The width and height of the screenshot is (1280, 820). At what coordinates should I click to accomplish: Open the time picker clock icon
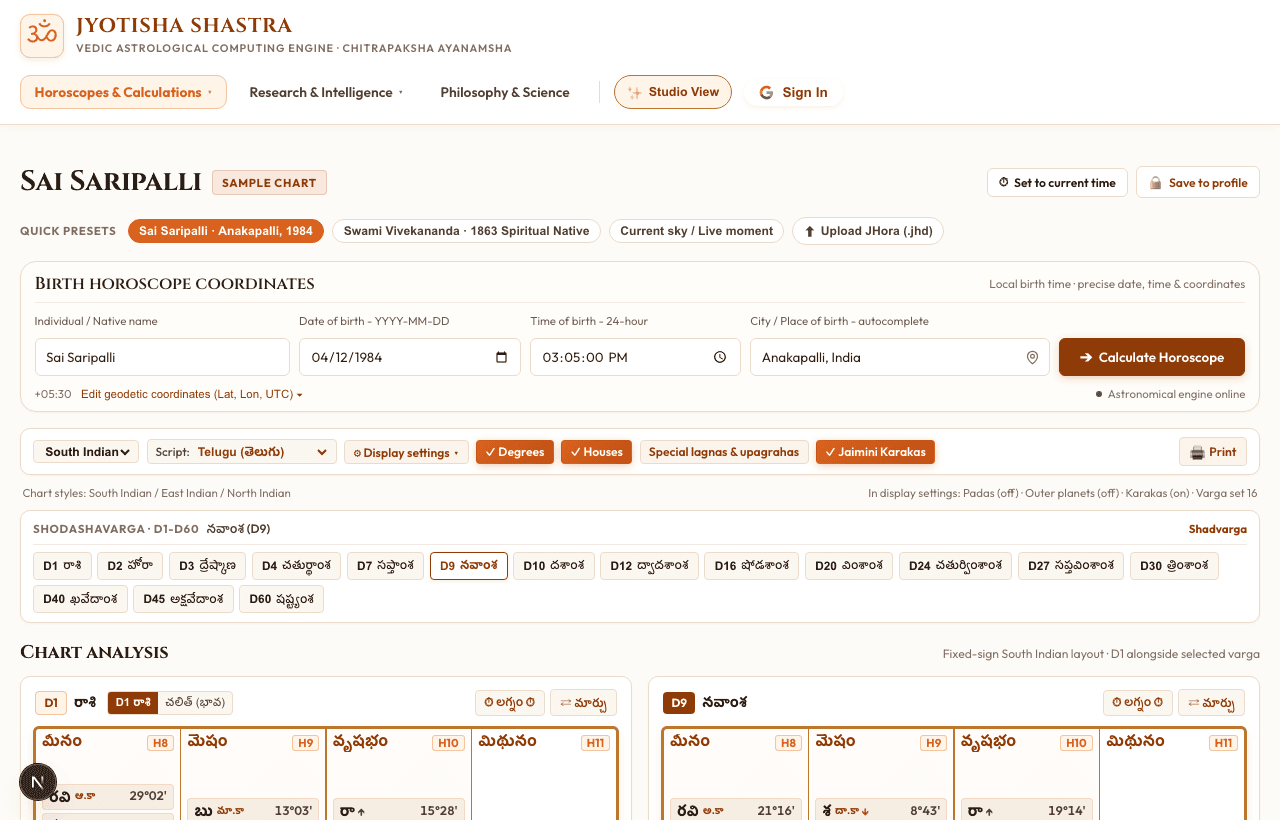[720, 357]
